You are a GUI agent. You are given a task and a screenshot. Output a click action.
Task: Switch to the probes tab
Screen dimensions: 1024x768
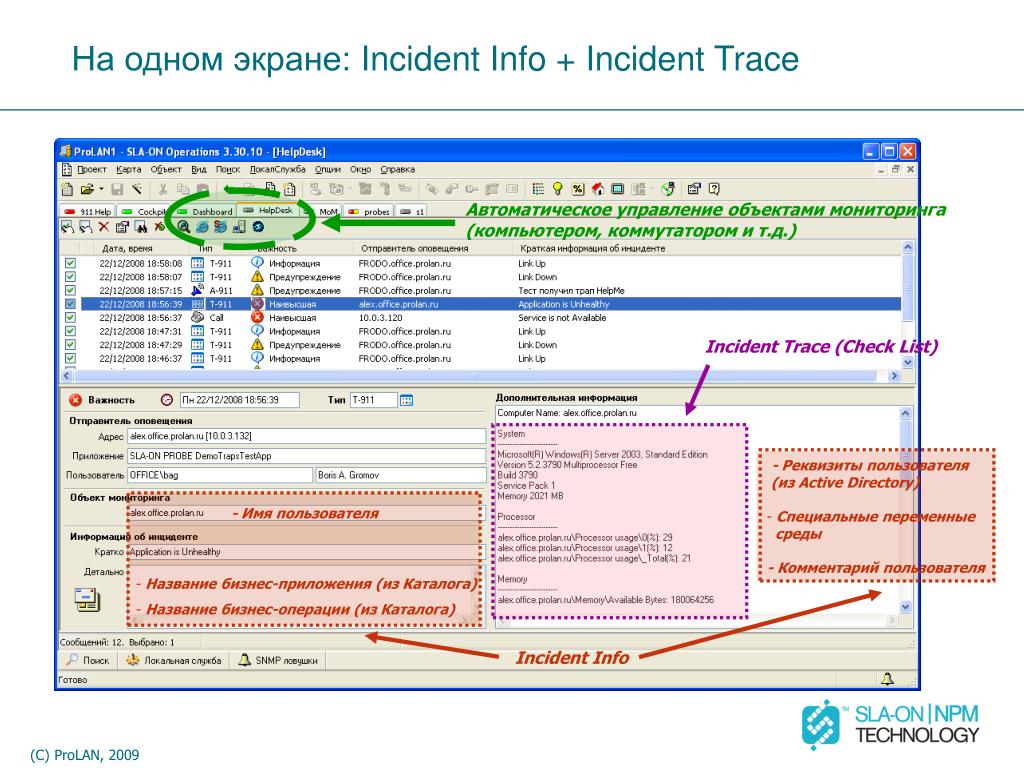point(369,212)
